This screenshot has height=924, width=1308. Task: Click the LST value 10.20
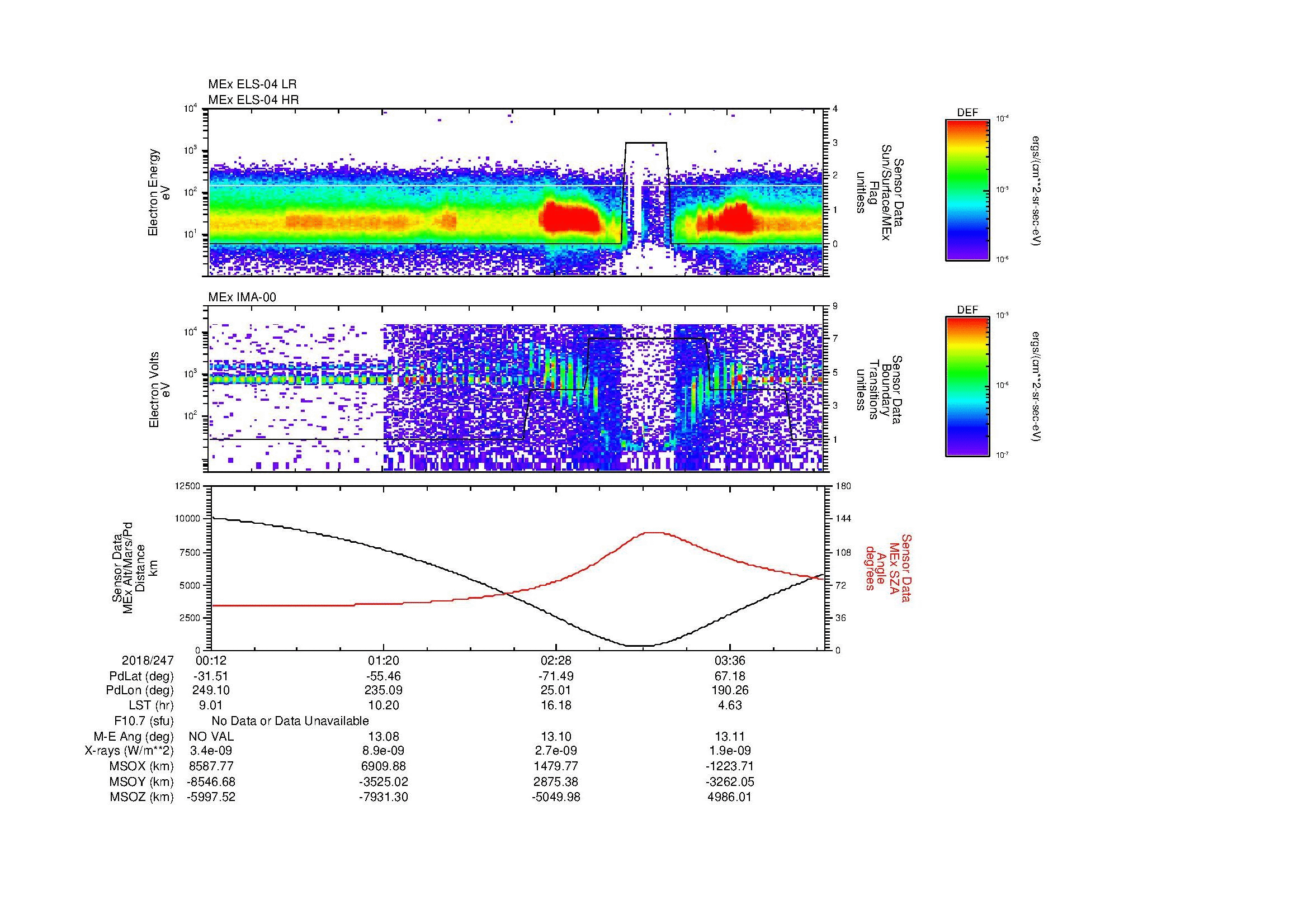[384, 705]
